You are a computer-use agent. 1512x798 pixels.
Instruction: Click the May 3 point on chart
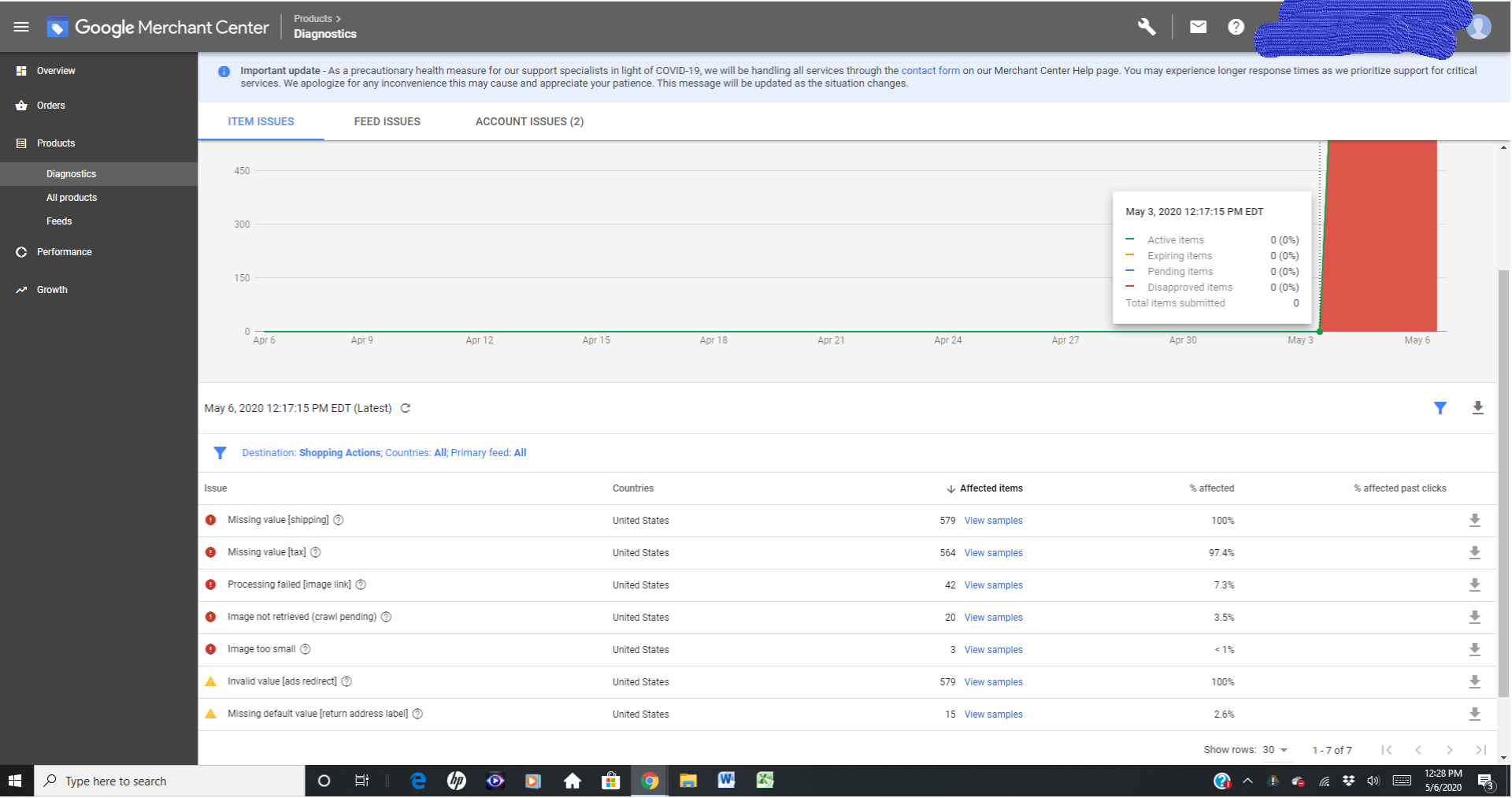pos(1320,332)
